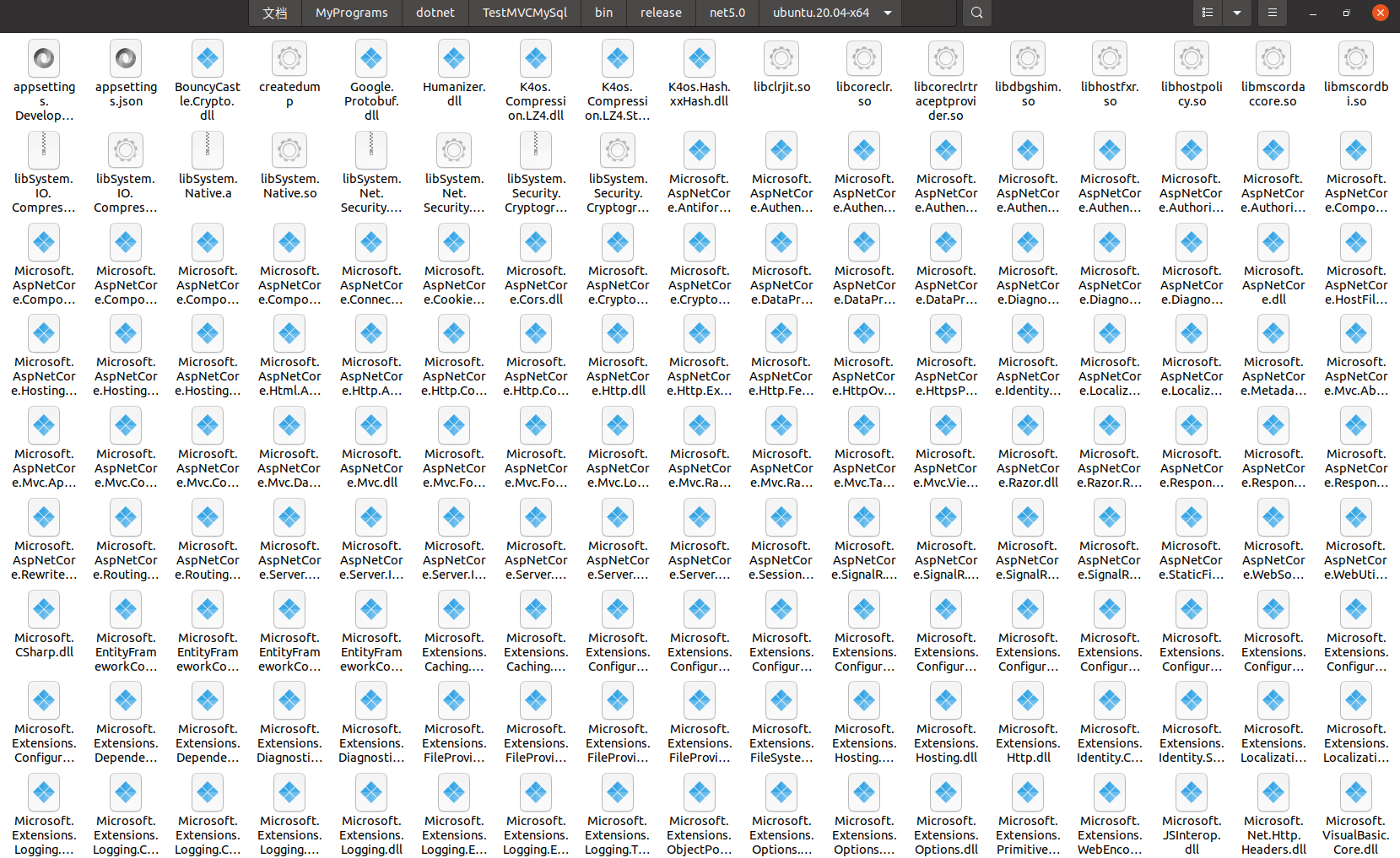Go to the net5.0 path segment

click(x=727, y=13)
